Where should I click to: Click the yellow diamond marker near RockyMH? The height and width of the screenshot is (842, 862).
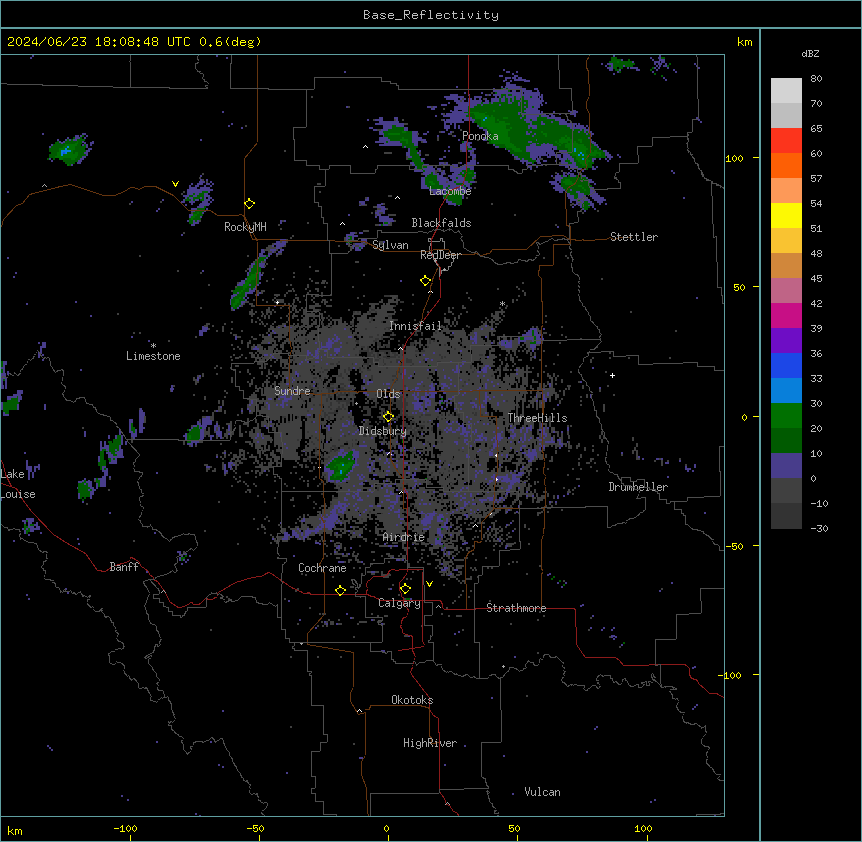pos(250,204)
